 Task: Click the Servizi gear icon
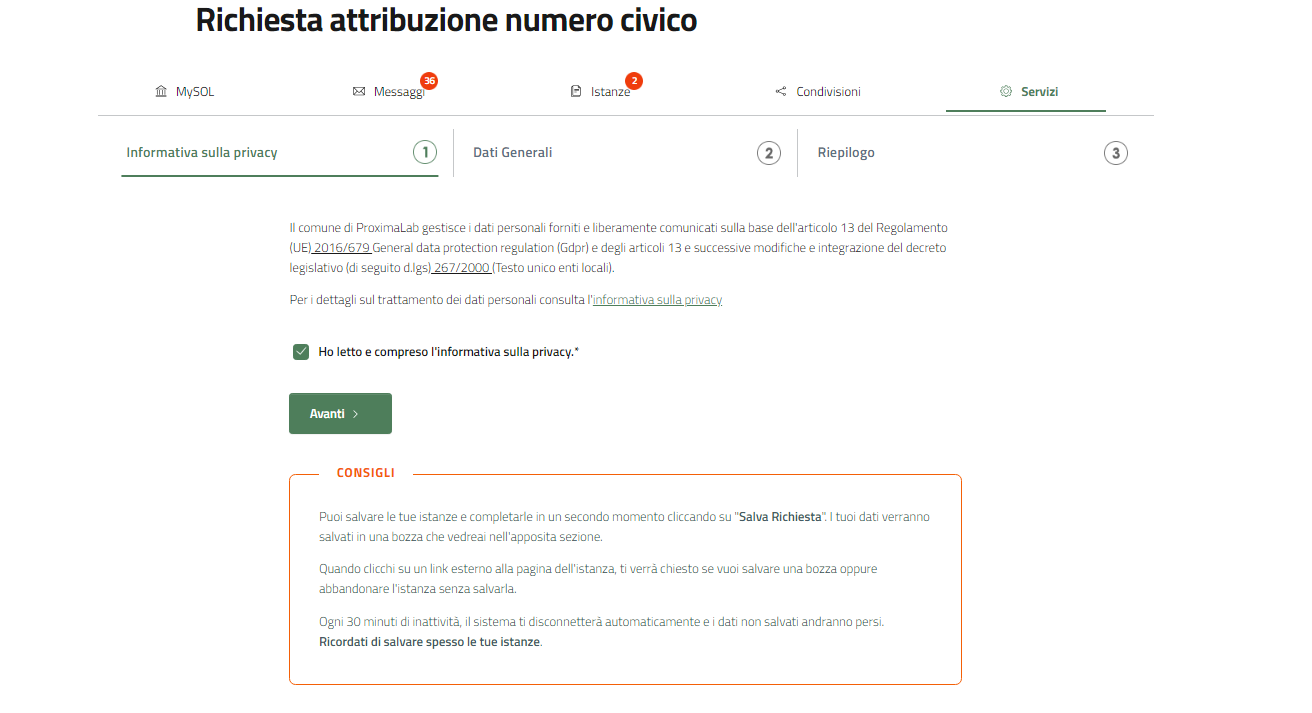pos(1006,91)
